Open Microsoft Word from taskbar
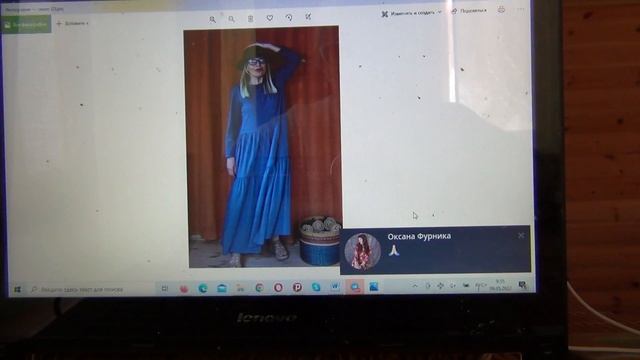640x360 pixels. [335, 287]
